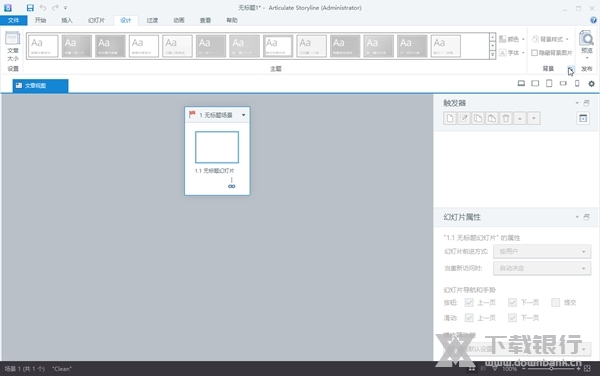This screenshot has height=376, width=600.
Task: Switch to the View (查看) ribbon tab
Action: coord(205,20)
